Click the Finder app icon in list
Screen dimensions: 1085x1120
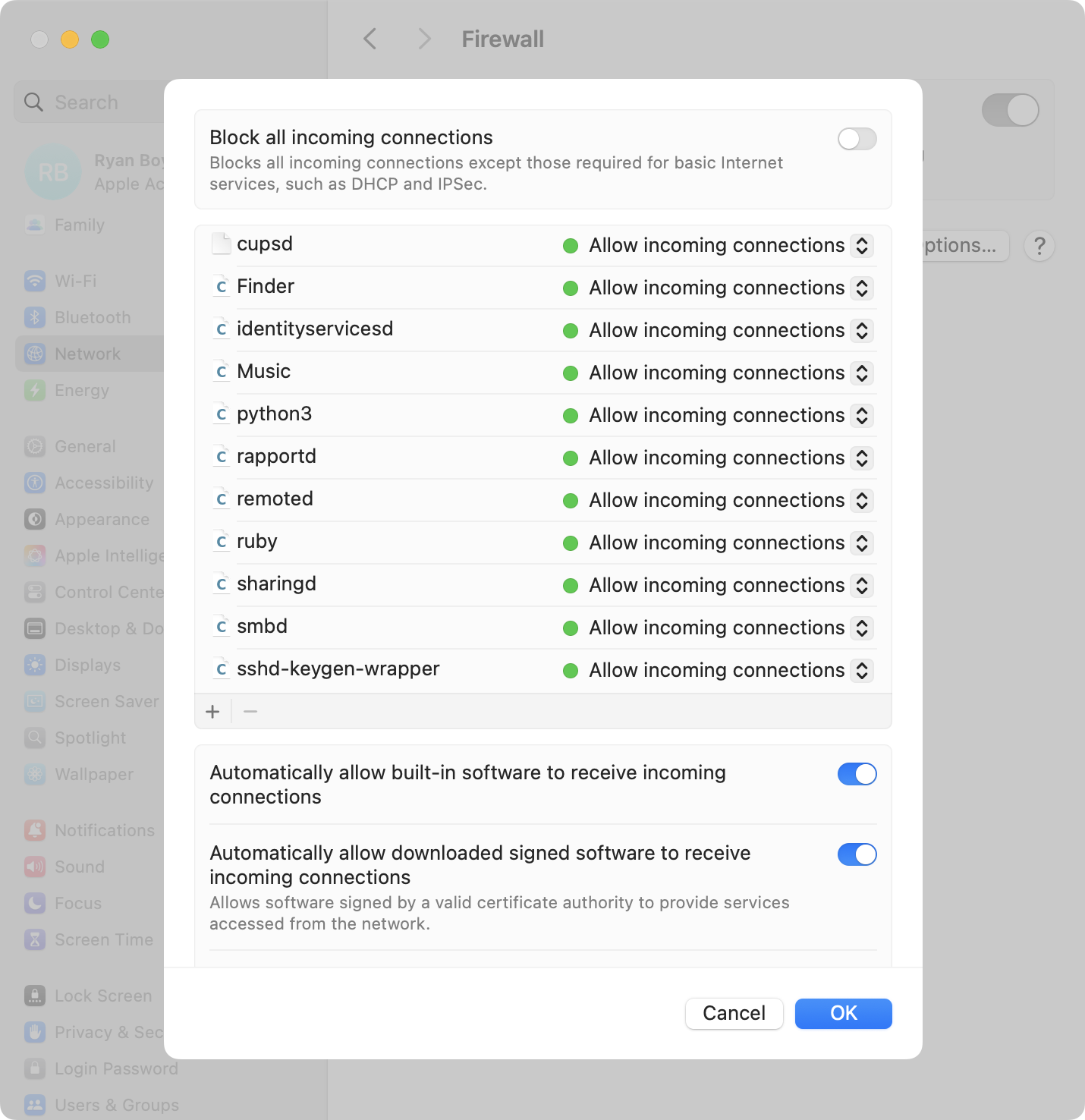[221, 286]
